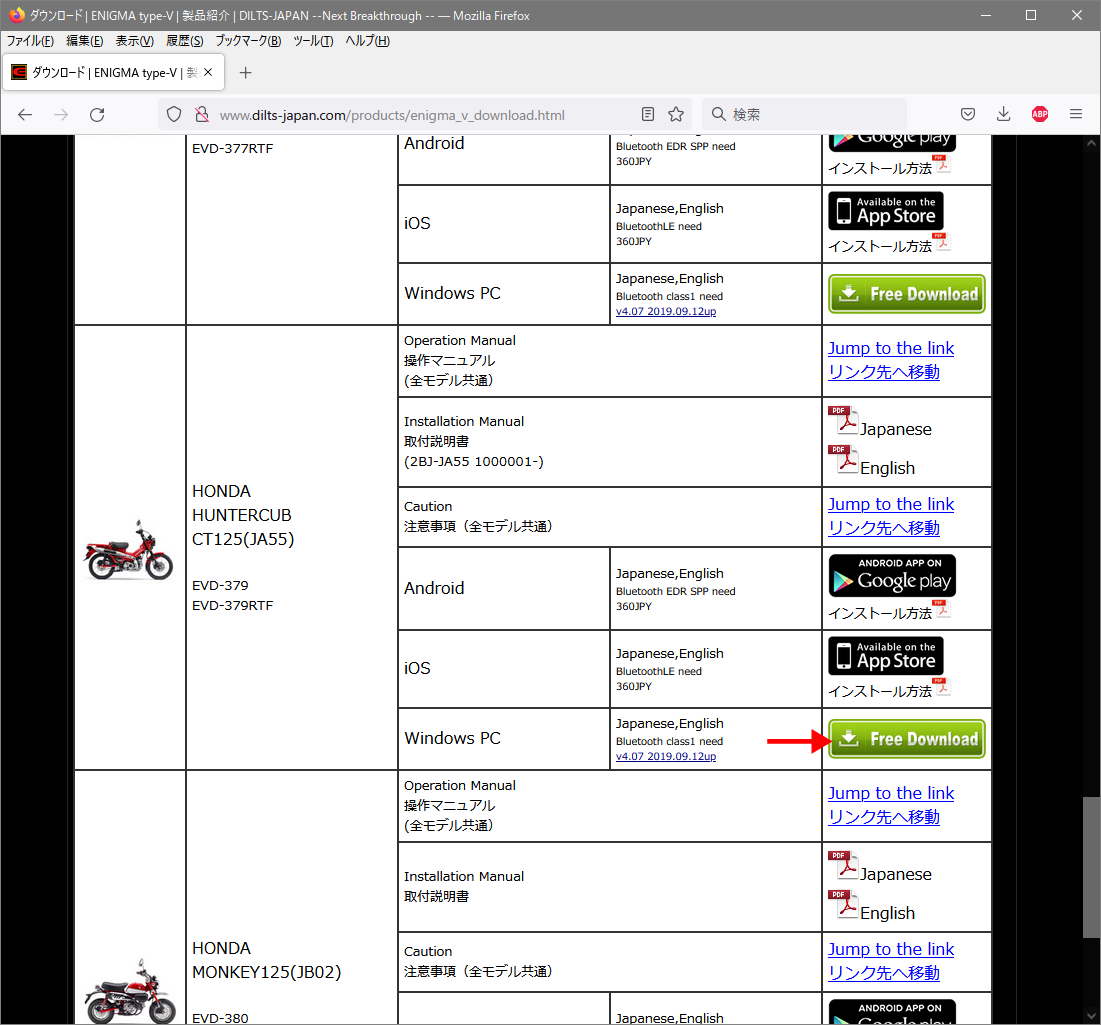Go back to the previous page

point(25,114)
